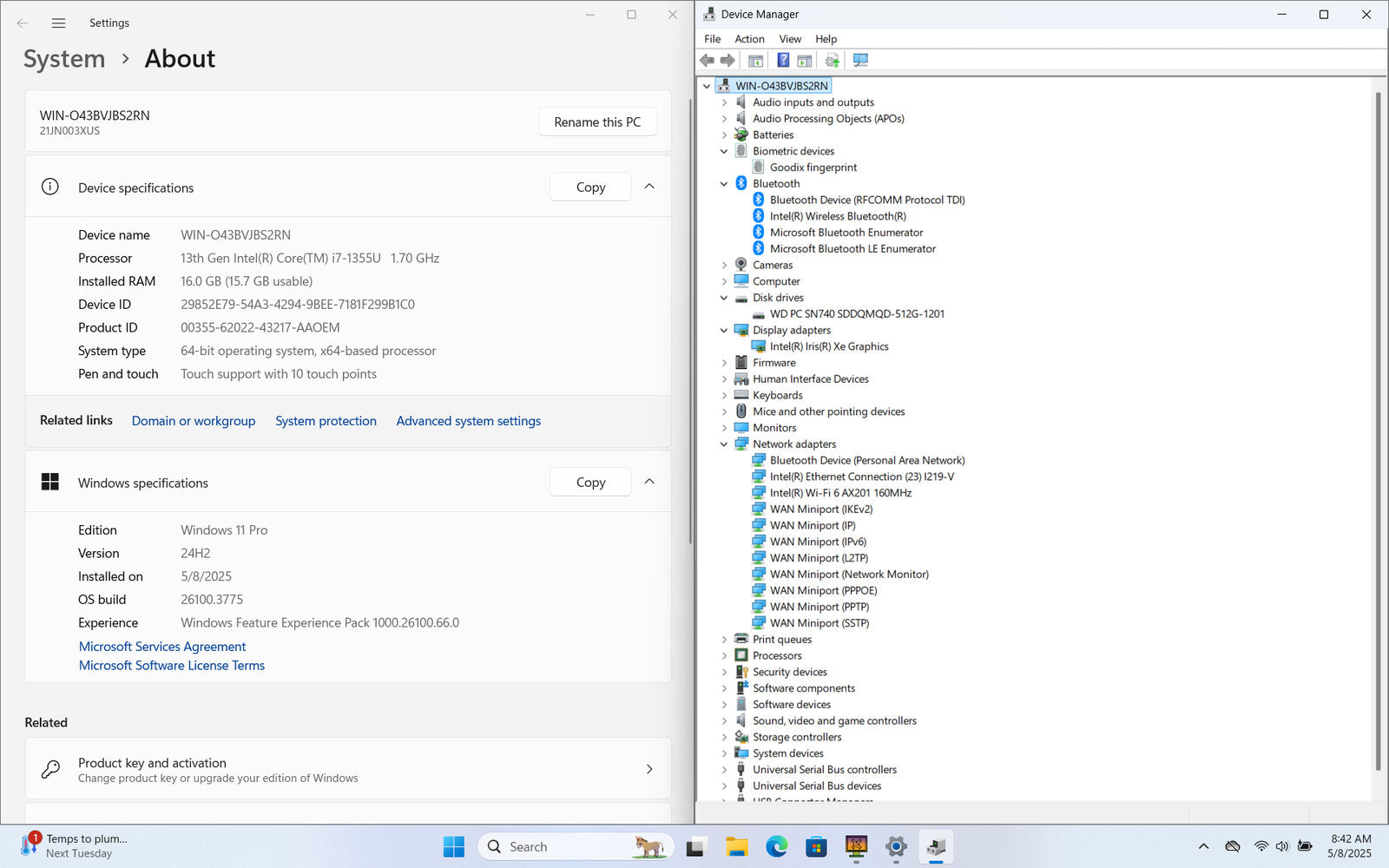Open Domain or workgroup link
This screenshot has width=1389, height=868.
194,421
